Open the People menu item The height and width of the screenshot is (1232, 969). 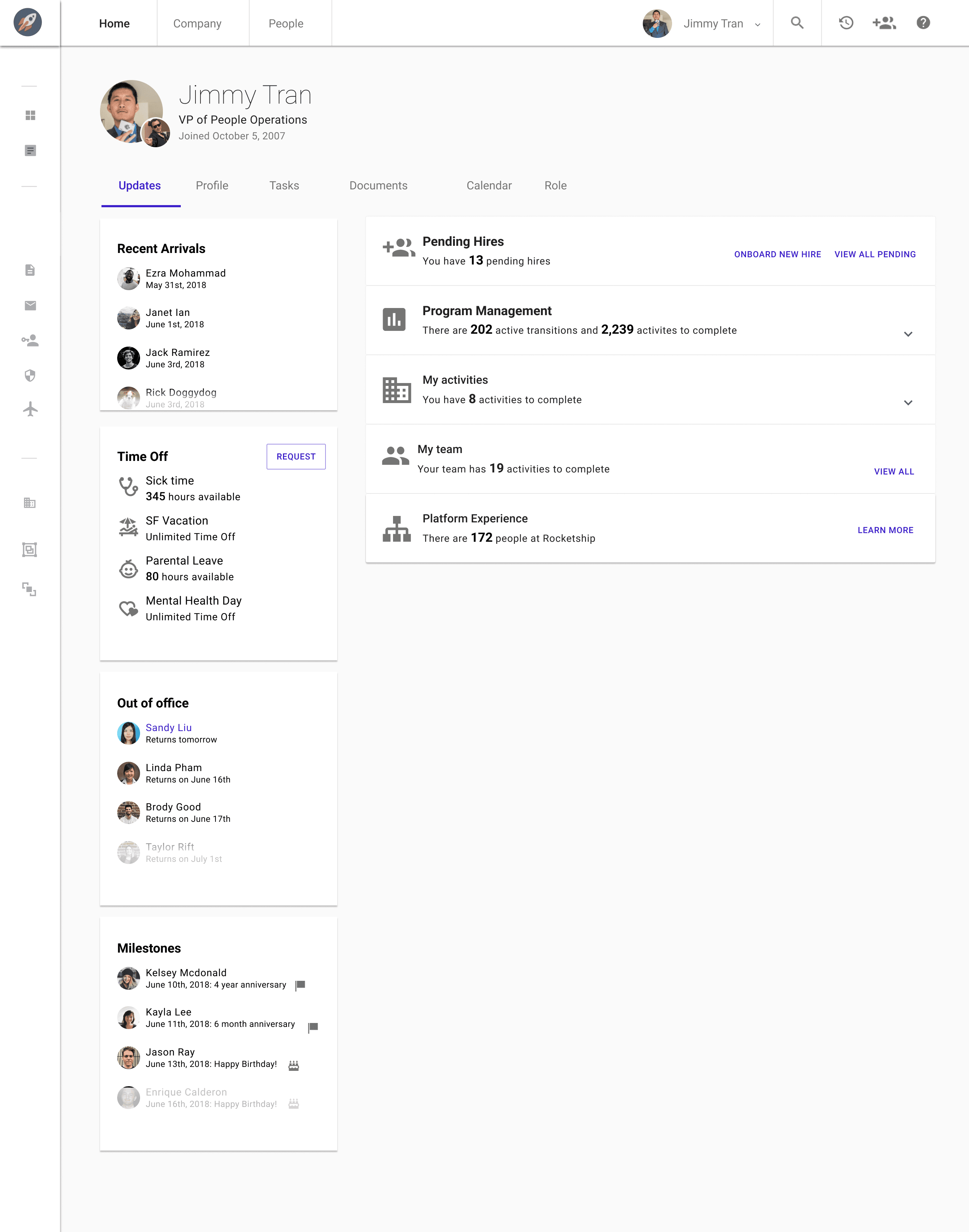tap(286, 23)
